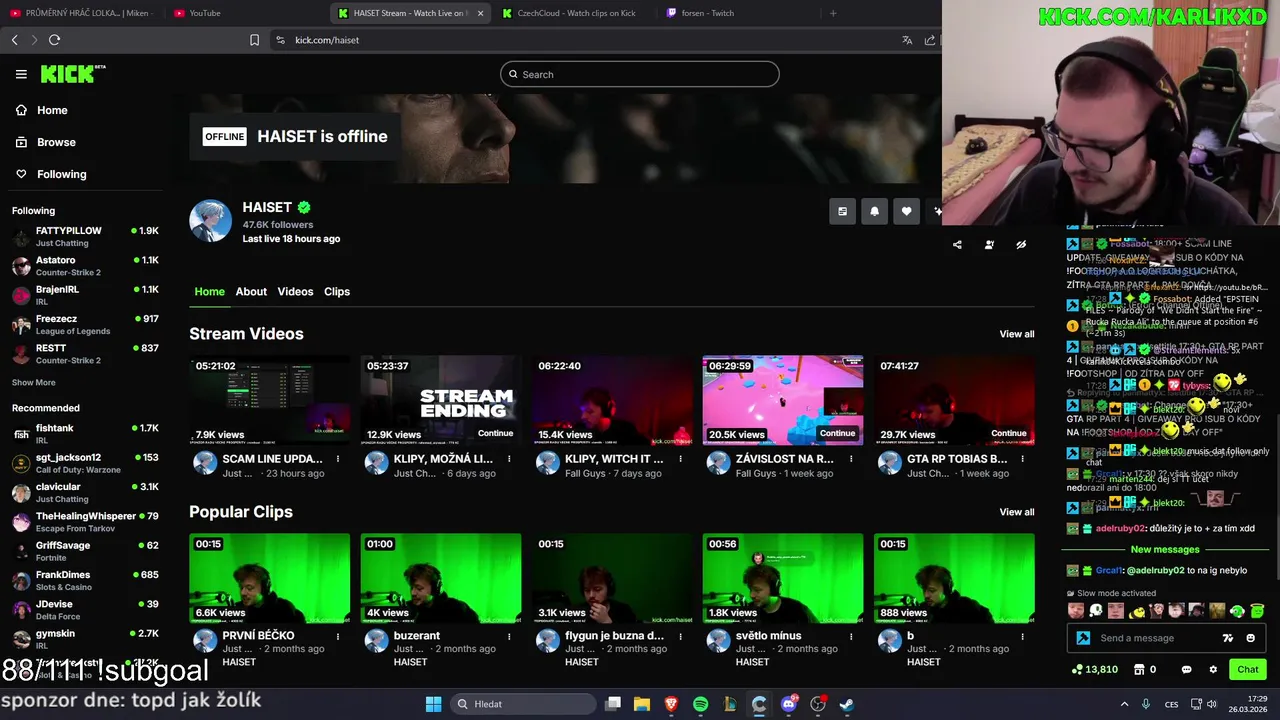Open a new browser tab
This screenshot has height=720, width=1280.
pyautogui.click(x=833, y=13)
